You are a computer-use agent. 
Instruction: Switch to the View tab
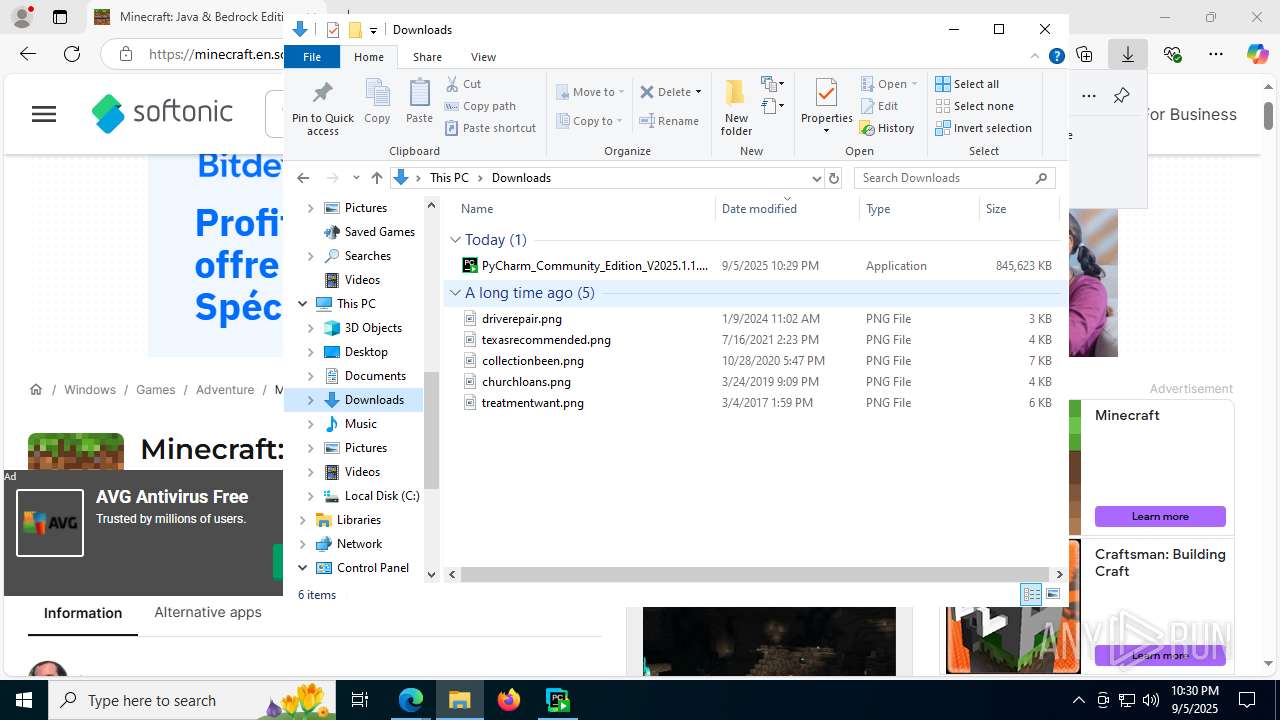tap(483, 57)
